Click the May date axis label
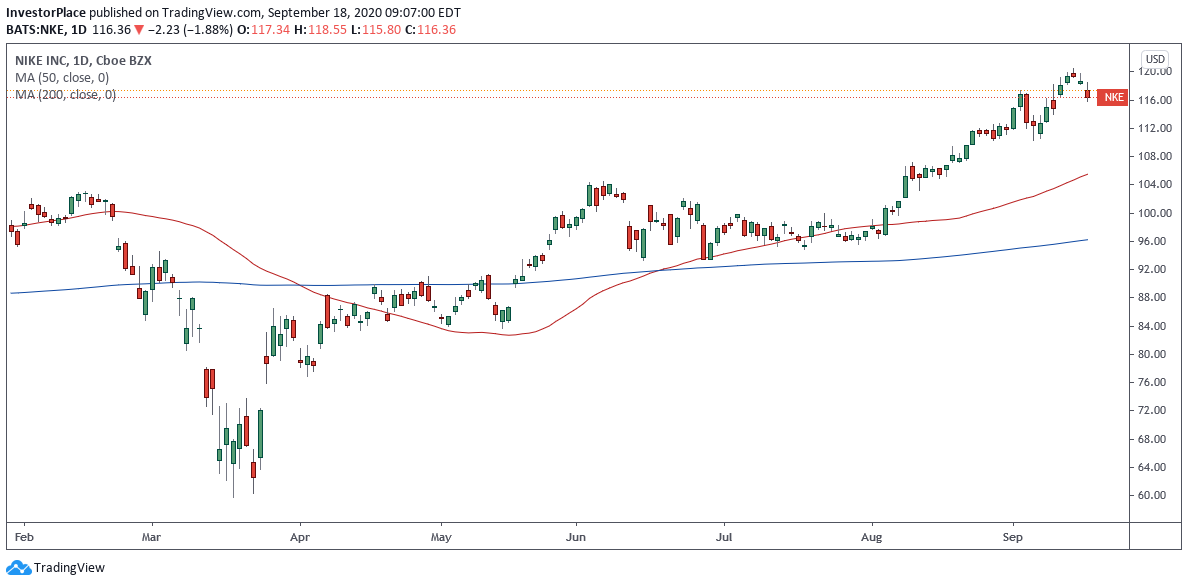1188x586 pixels. coord(441,536)
